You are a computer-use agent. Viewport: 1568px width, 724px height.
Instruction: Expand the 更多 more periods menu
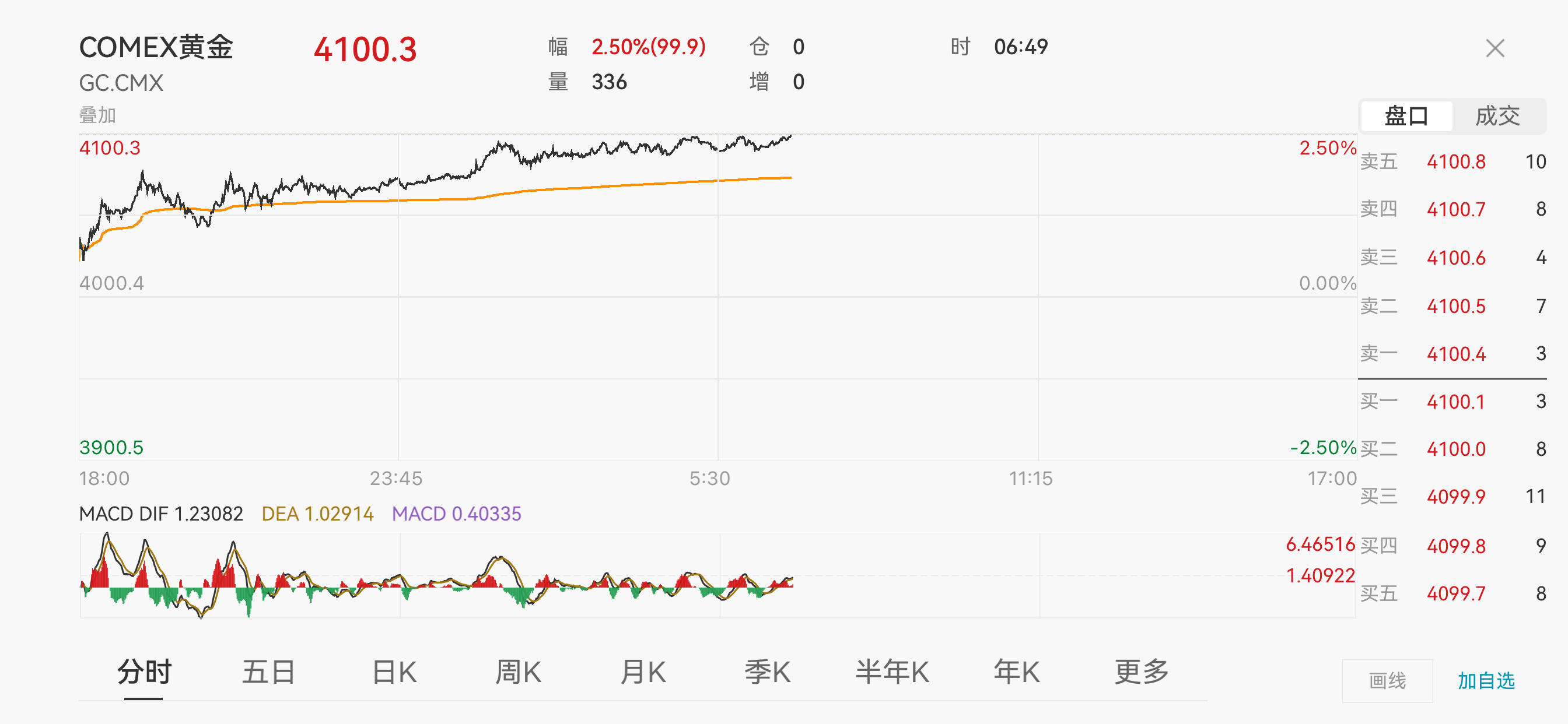click(x=1142, y=672)
